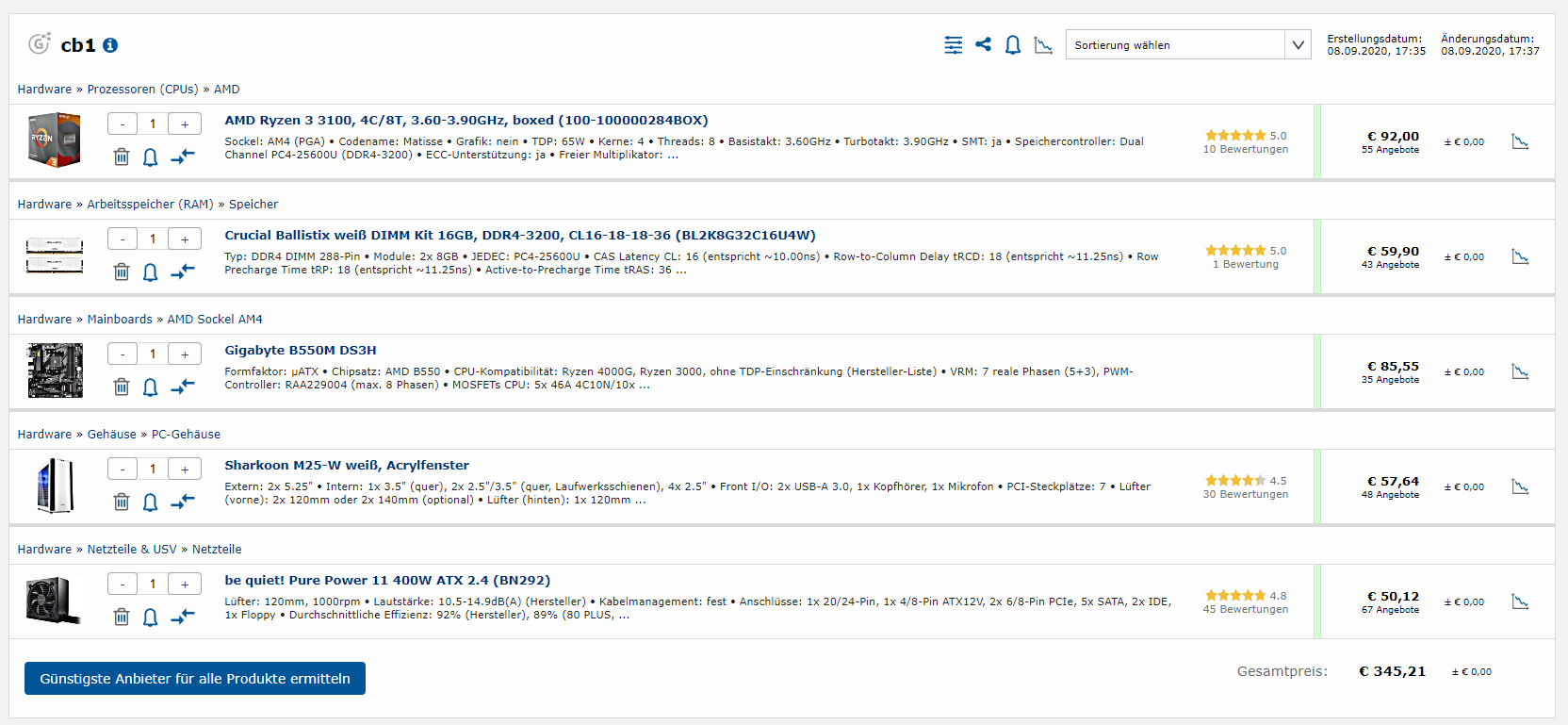View 10 Bewertungen for Ryzen 3 3100

pos(1245,149)
